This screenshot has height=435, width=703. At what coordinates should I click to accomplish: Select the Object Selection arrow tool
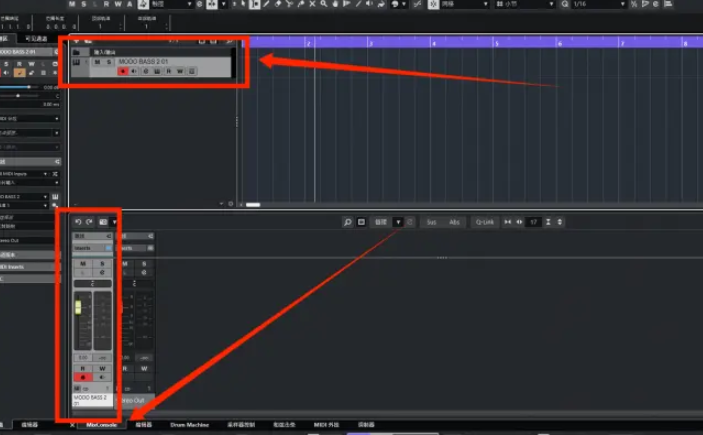(243, 4)
